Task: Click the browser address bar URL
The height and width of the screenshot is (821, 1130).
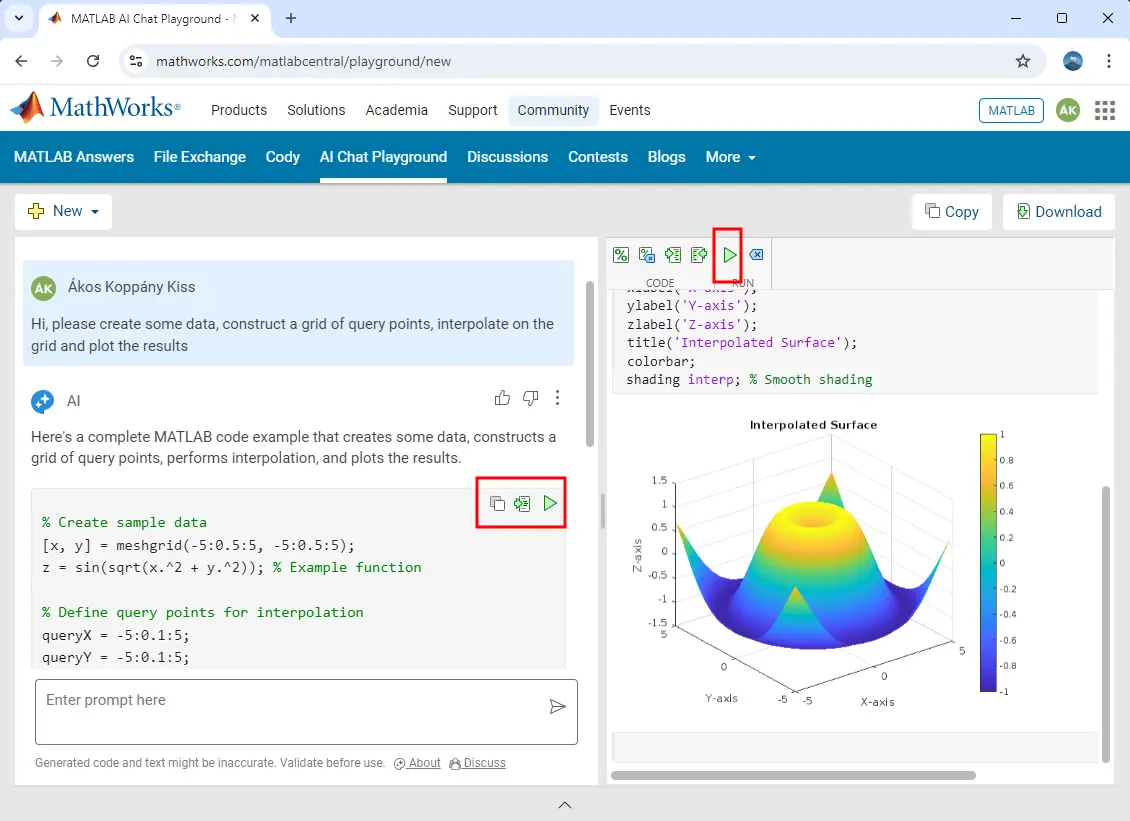Action: (x=303, y=61)
